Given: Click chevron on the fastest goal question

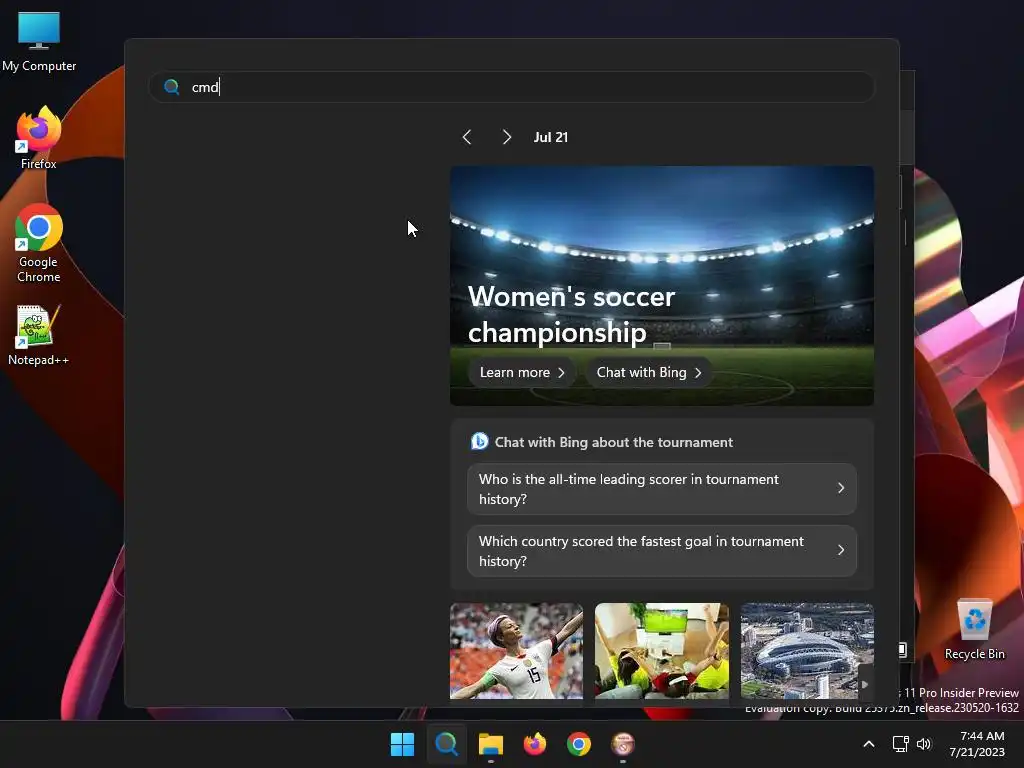Looking at the screenshot, I should pyautogui.click(x=840, y=551).
